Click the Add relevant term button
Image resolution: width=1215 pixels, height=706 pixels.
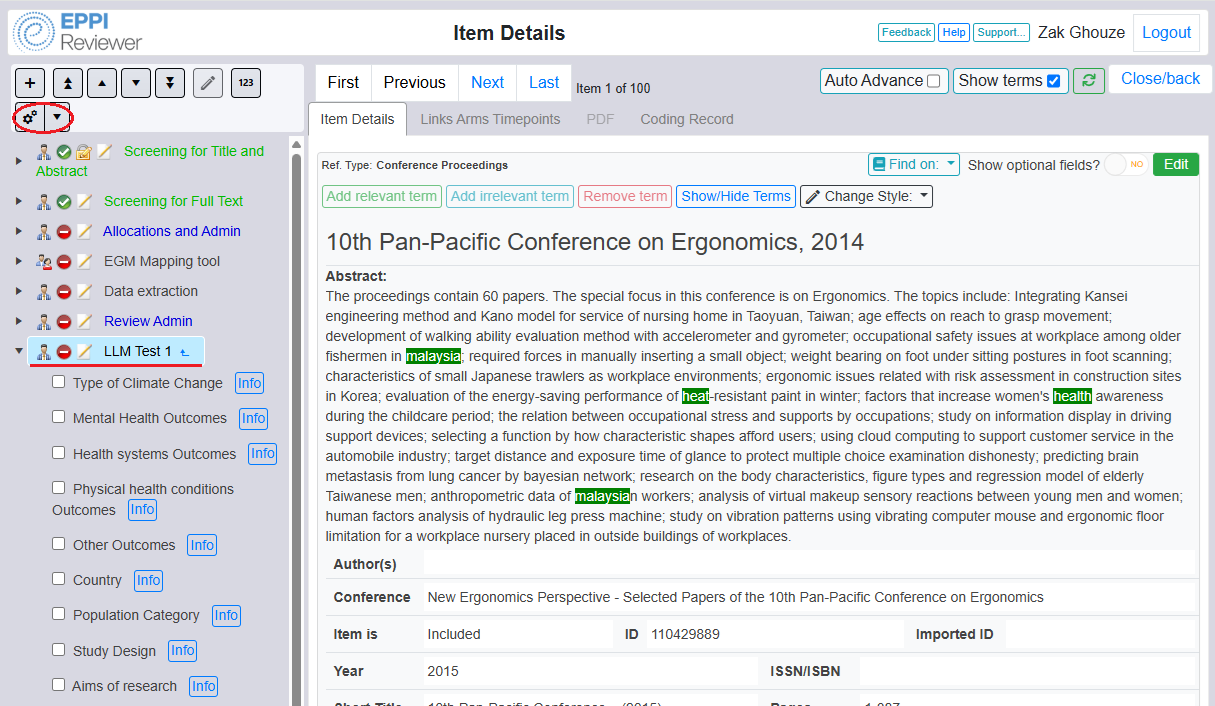[x=382, y=196]
